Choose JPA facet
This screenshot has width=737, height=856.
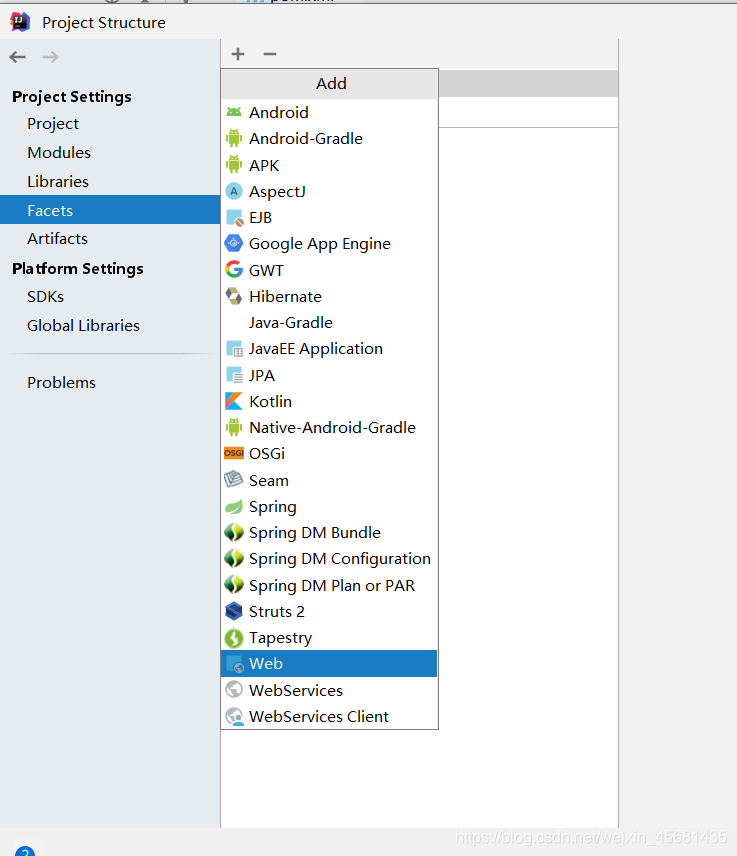pos(329,375)
